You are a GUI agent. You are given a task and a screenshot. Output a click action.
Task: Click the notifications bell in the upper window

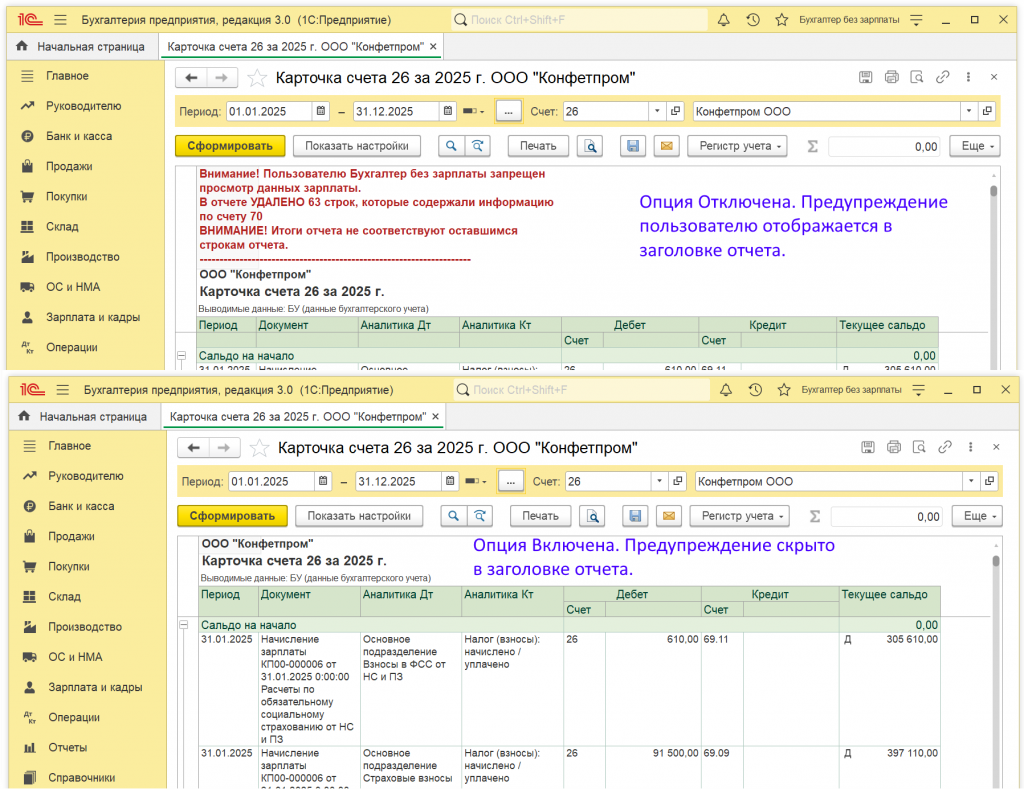coord(724,20)
